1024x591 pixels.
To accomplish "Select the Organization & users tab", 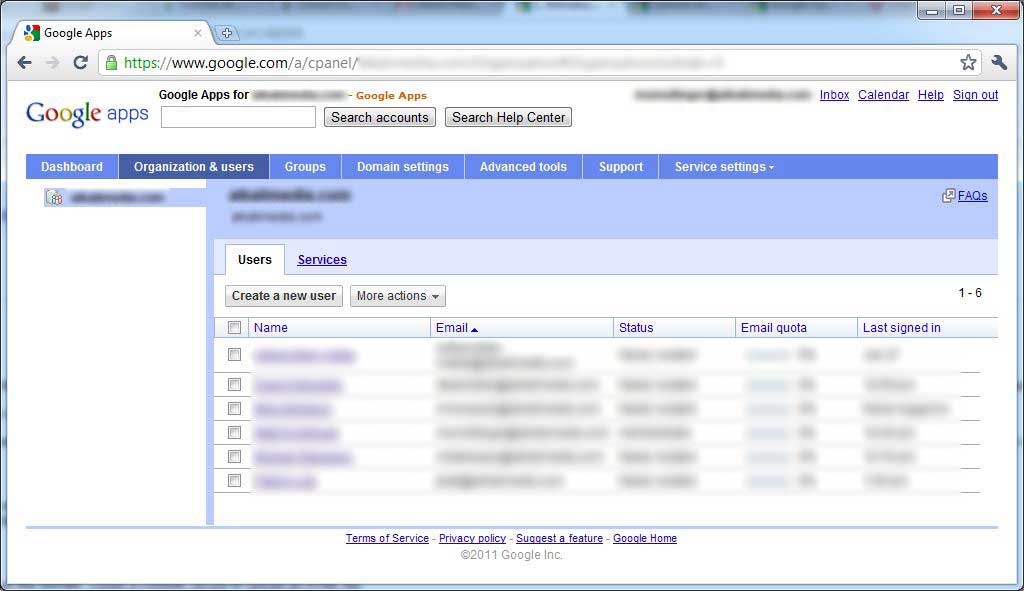I will click(194, 167).
